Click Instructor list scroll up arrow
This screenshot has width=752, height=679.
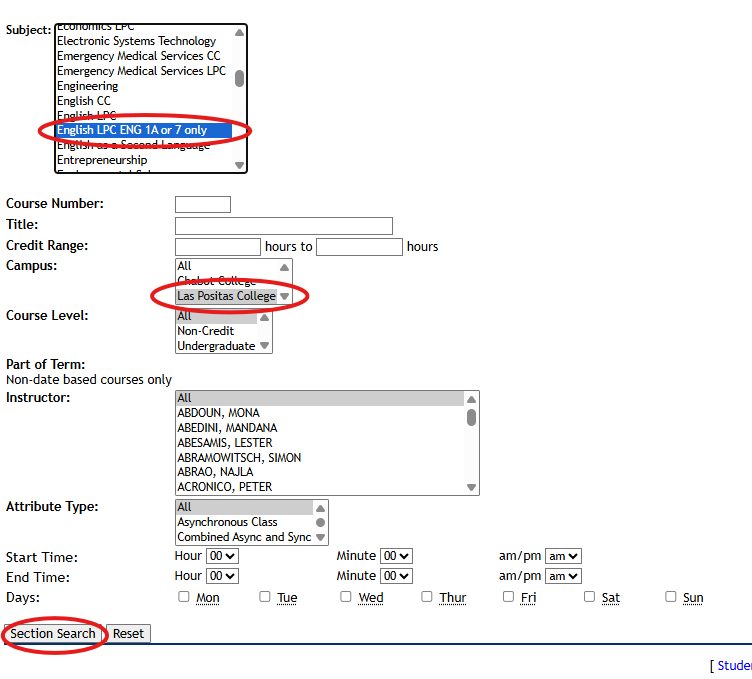[x=472, y=398]
